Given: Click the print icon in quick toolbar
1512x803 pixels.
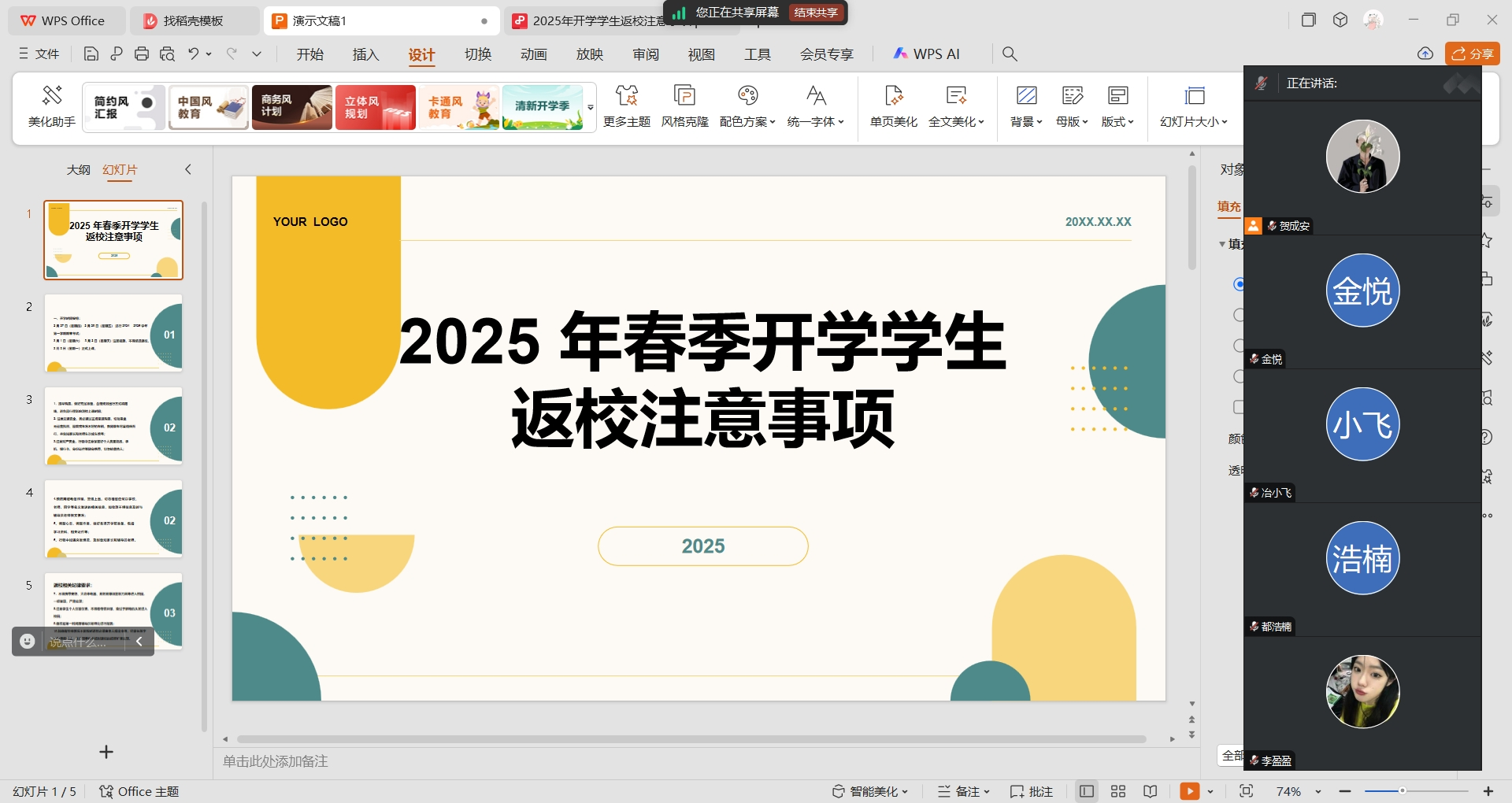Looking at the screenshot, I should click(x=142, y=54).
